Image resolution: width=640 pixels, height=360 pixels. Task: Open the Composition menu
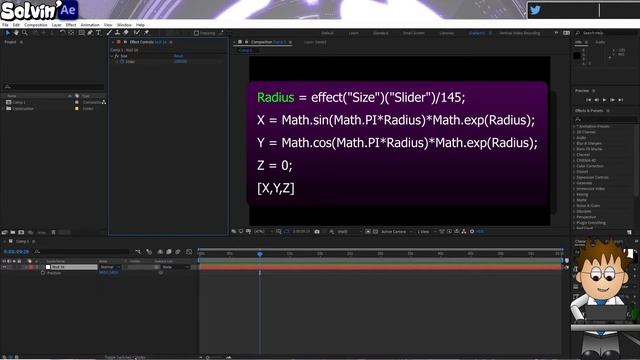coord(36,25)
